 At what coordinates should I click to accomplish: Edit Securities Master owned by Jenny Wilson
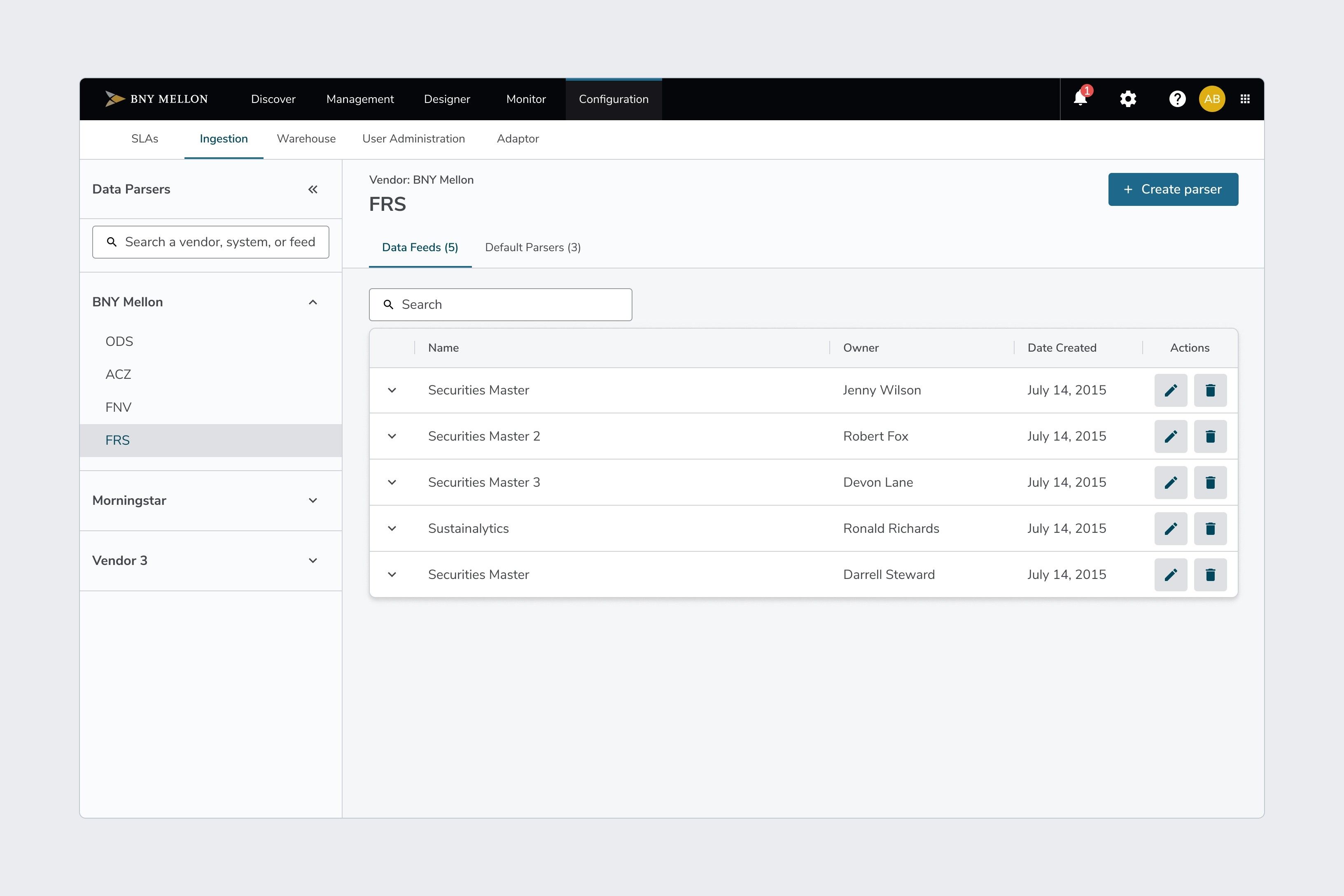coord(1171,390)
